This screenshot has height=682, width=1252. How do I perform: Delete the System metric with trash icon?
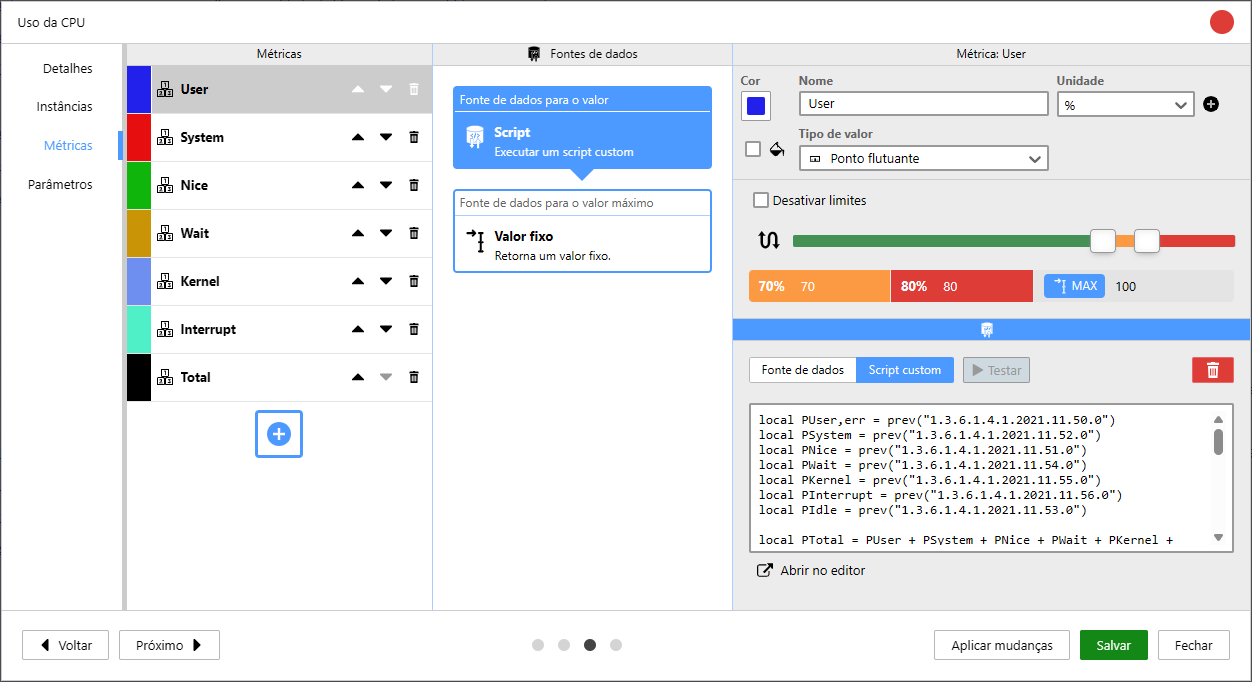click(x=414, y=137)
